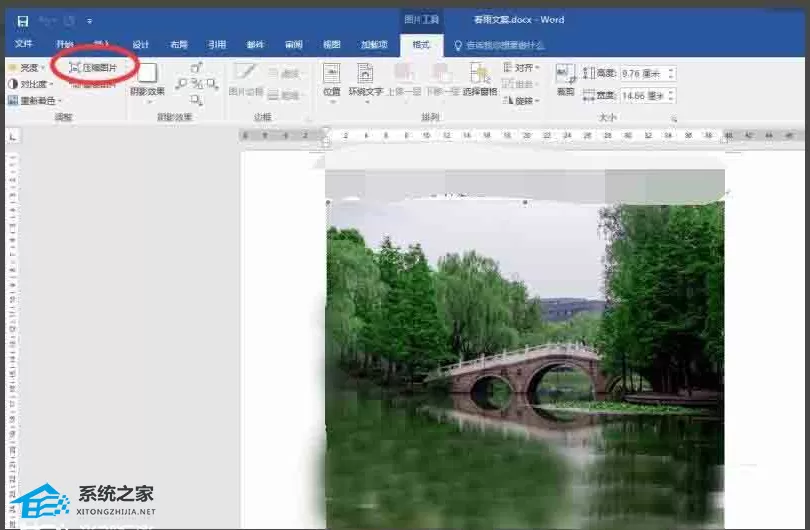Click the Save icon in title bar

pos(23,21)
